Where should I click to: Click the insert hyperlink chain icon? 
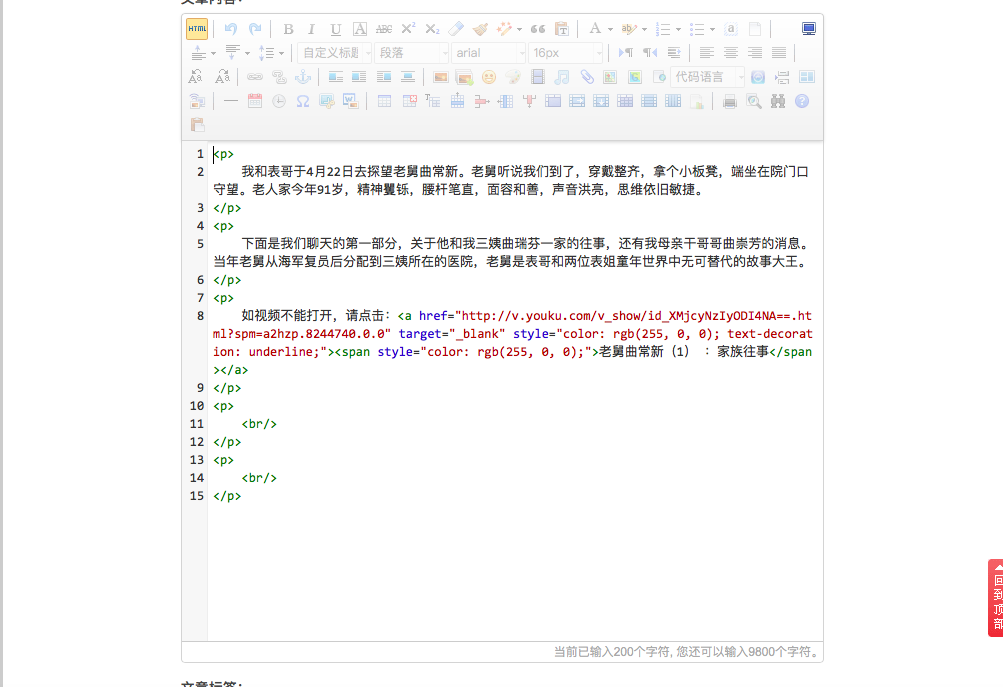[255, 77]
